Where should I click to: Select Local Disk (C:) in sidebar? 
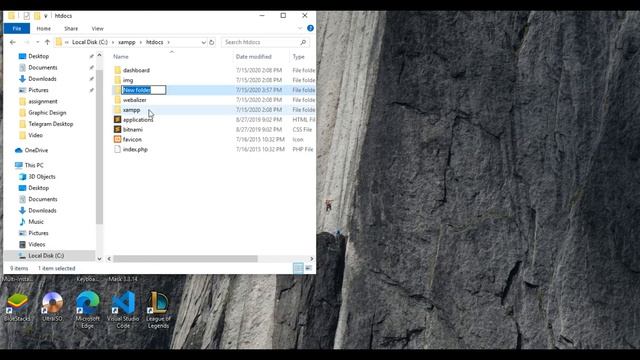(x=46, y=256)
